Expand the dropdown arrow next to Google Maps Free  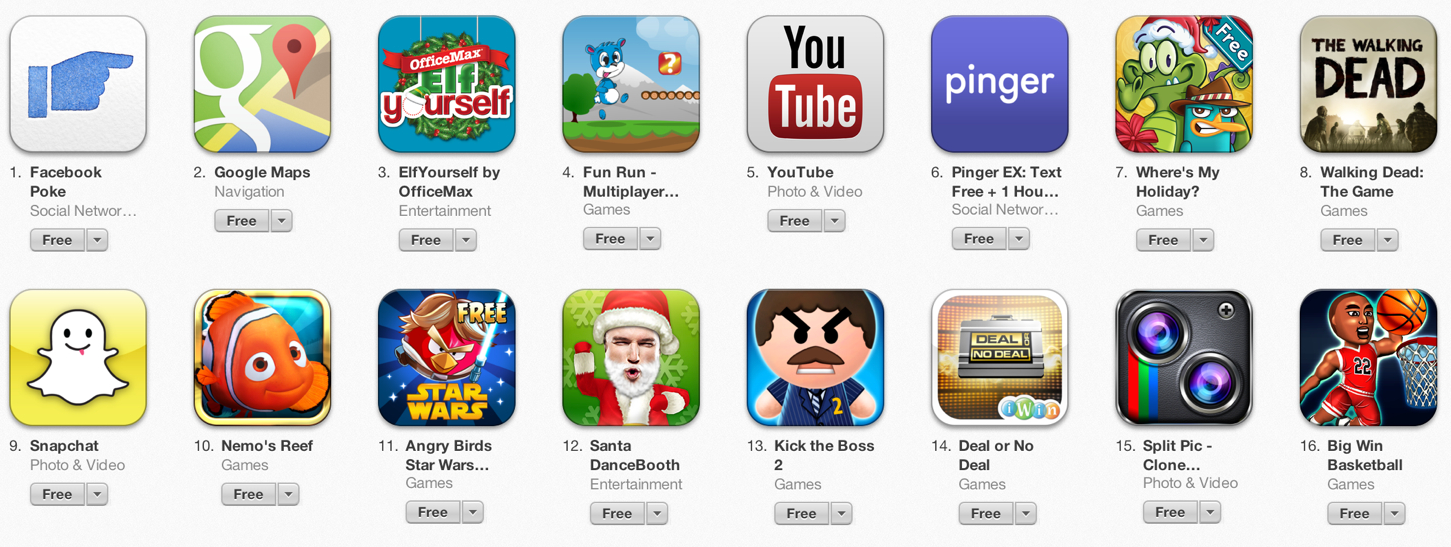[x=281, y=221]
